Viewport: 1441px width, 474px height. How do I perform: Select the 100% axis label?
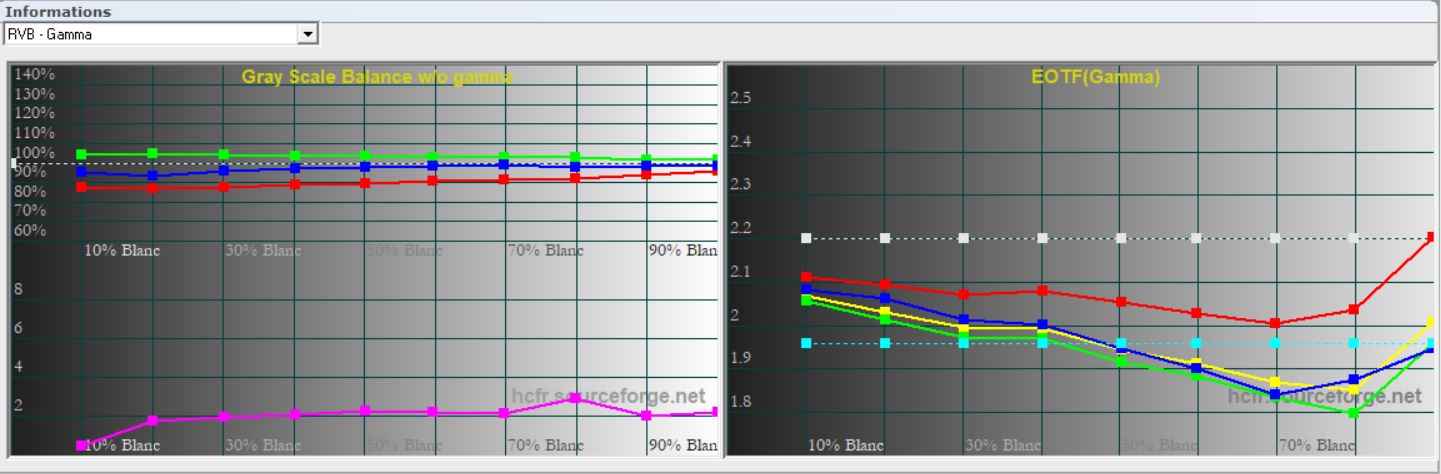tap(35, 153)
